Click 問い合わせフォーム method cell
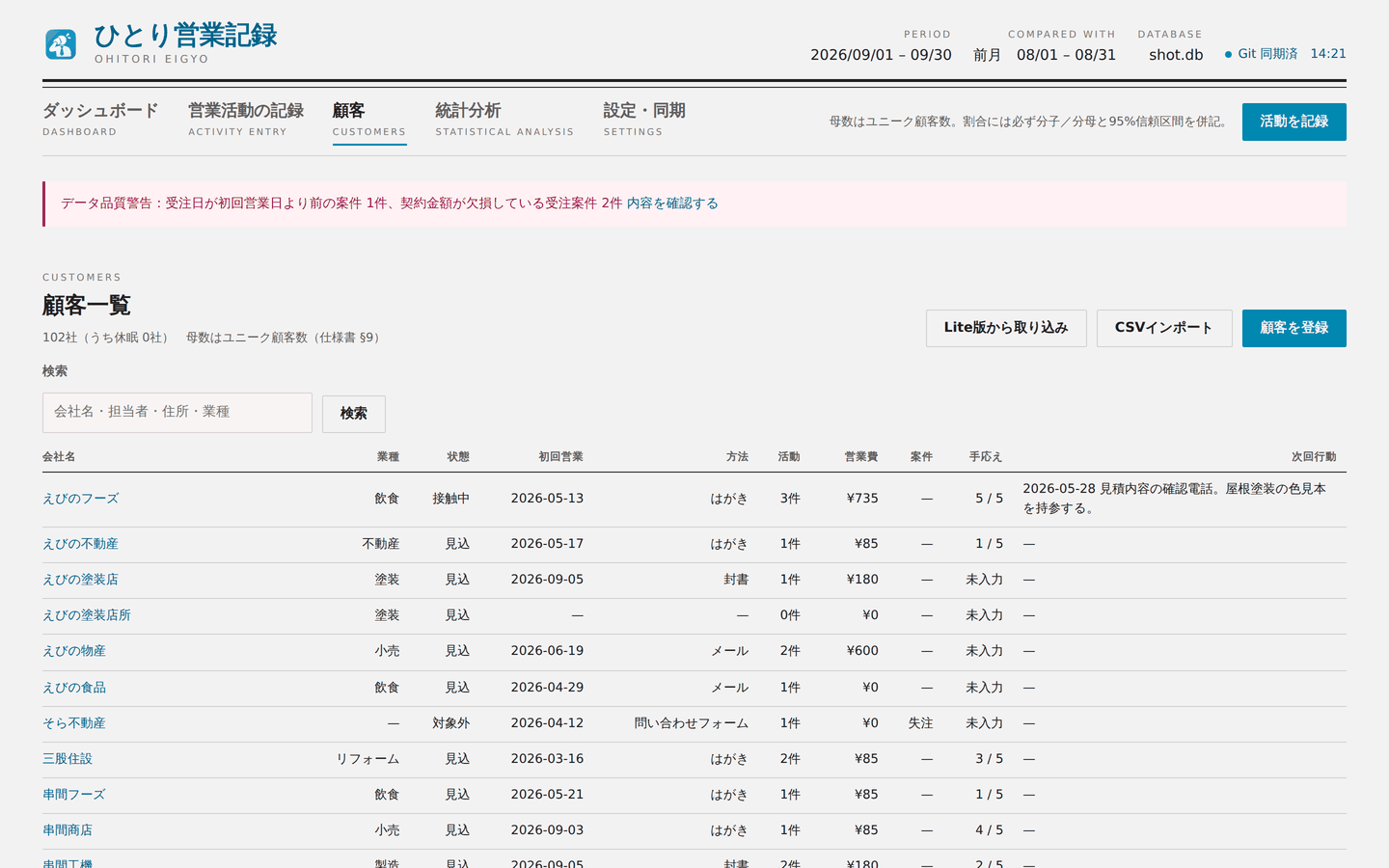The height and width of the screenshot is (868, 1389). pos(692,723)
